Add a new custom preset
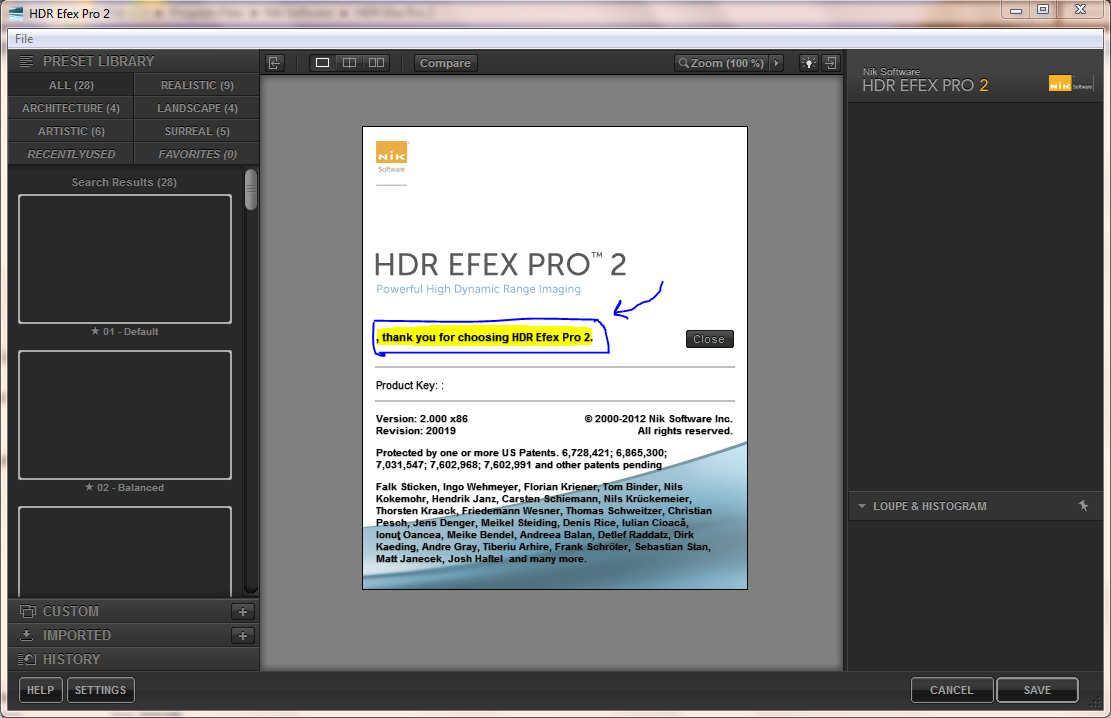1111x718 pixels. click(x=243, y=612)
